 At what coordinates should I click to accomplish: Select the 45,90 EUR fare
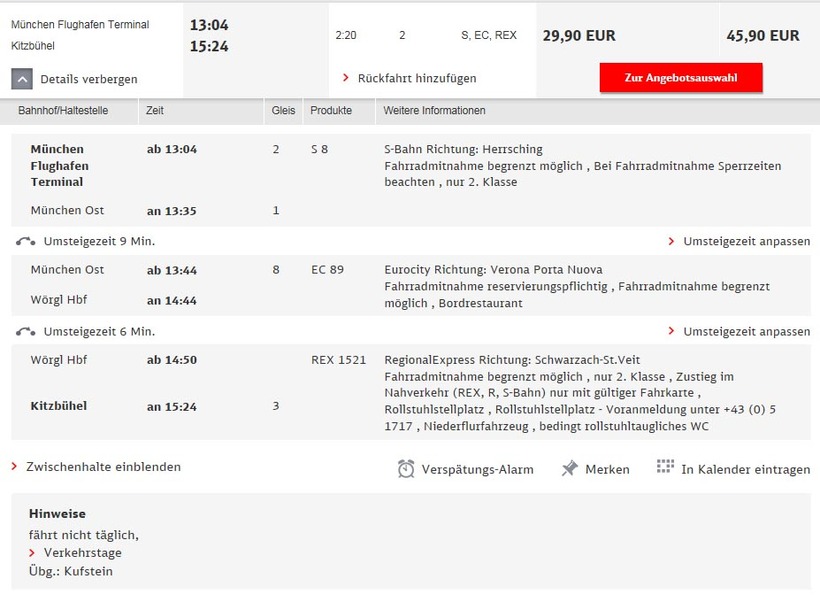pos(763,36)
